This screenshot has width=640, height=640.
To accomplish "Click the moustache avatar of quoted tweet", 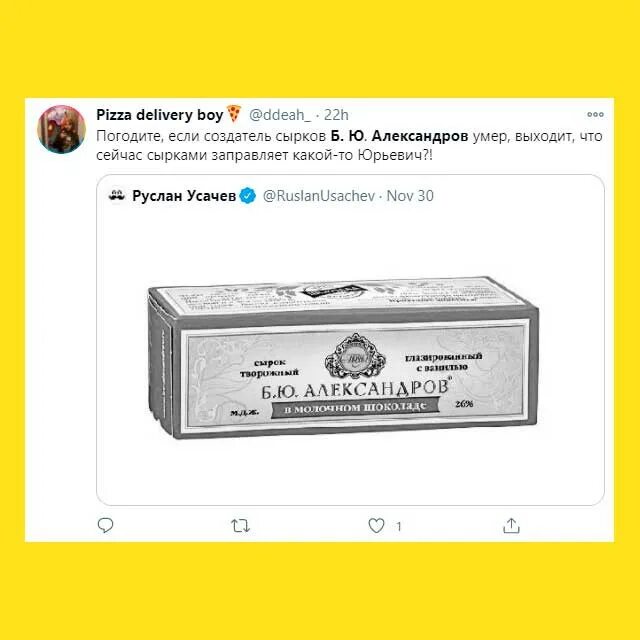I will [117, 196].
